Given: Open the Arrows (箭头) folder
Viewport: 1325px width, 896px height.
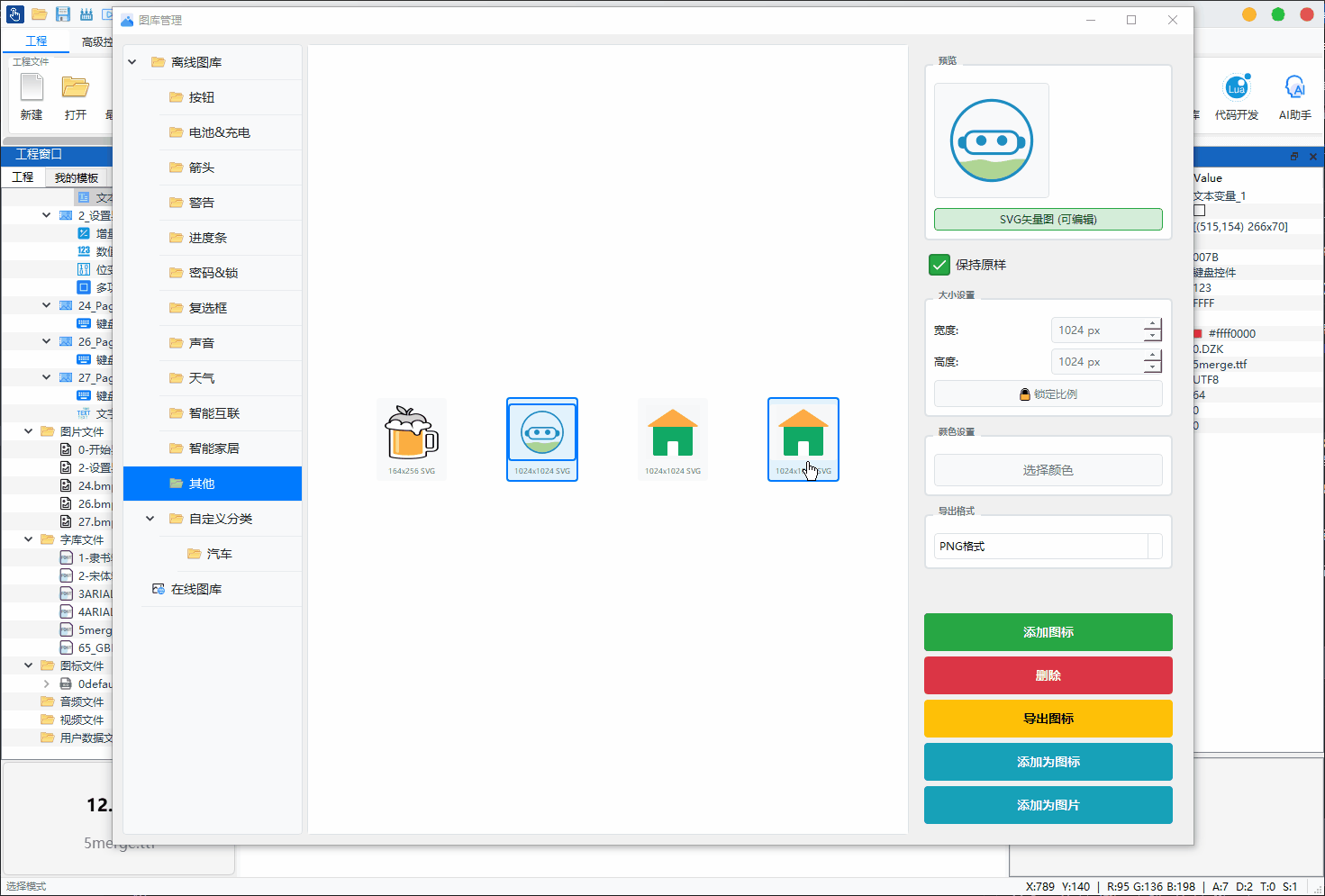Looking at the screenshot, I should (x=230, y=167).
